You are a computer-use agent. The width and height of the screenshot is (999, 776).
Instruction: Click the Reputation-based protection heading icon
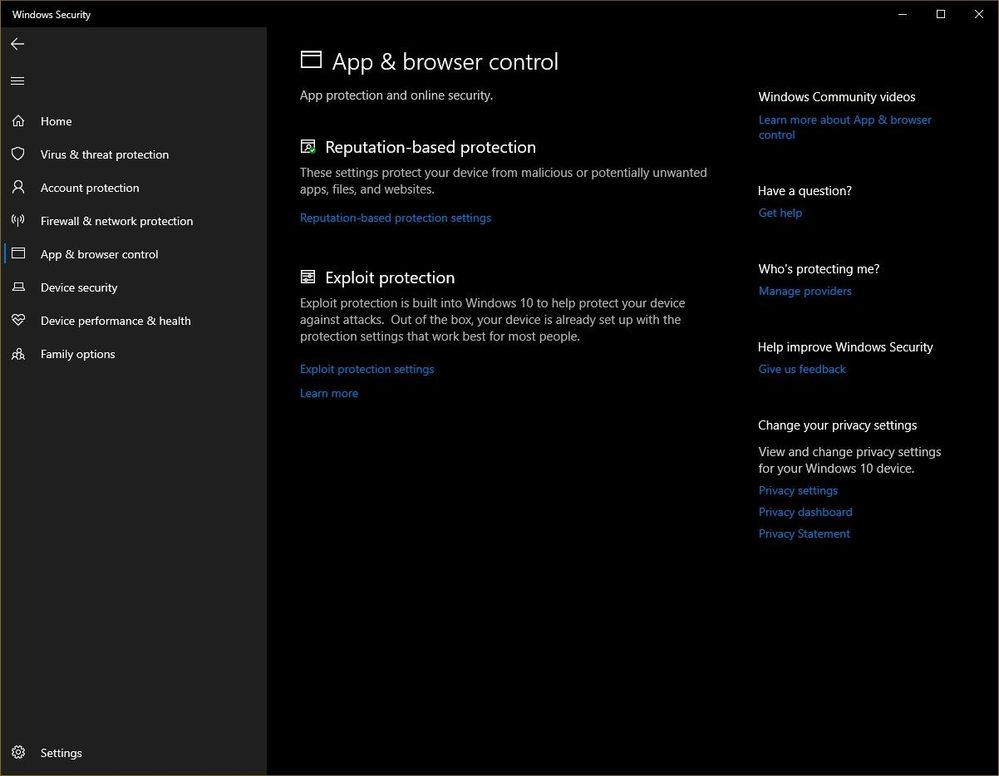(x=308, y=147)
